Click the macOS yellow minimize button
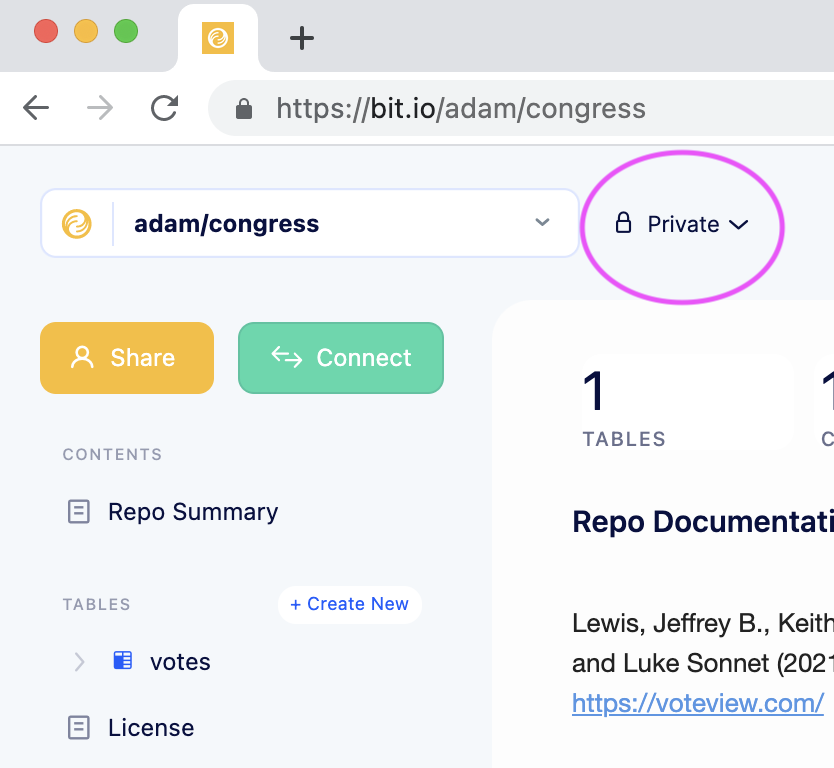Screen dimensions: 834x768 [86, 31]
